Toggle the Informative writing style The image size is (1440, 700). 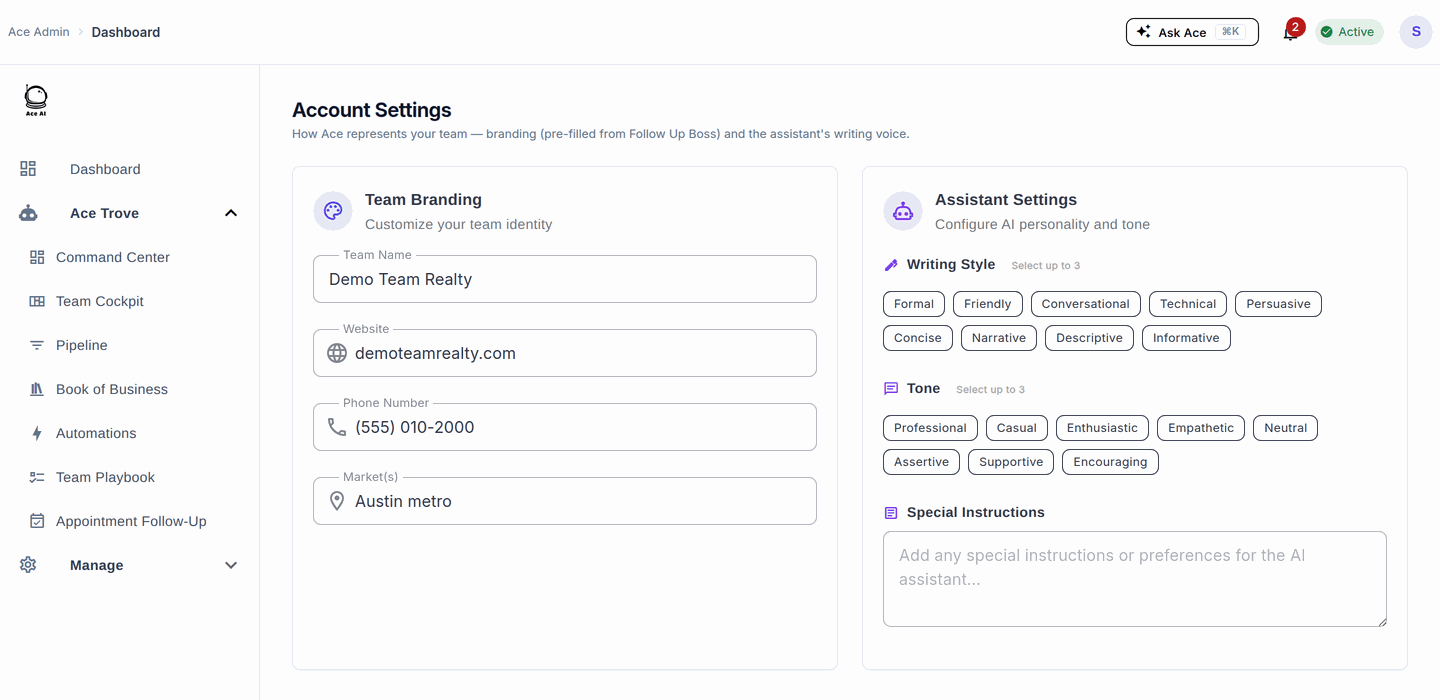click(x=1186, y=338)
